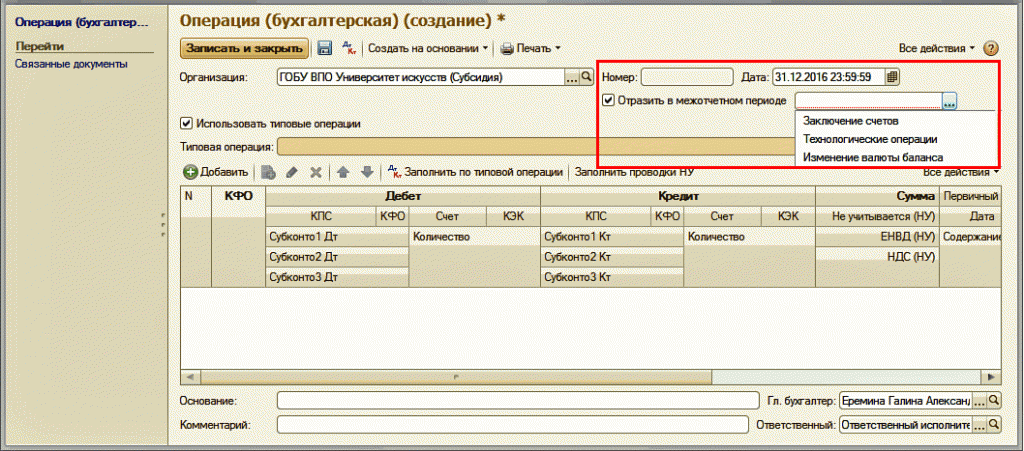
Task: Click the N column header
Action: (195, 195)
